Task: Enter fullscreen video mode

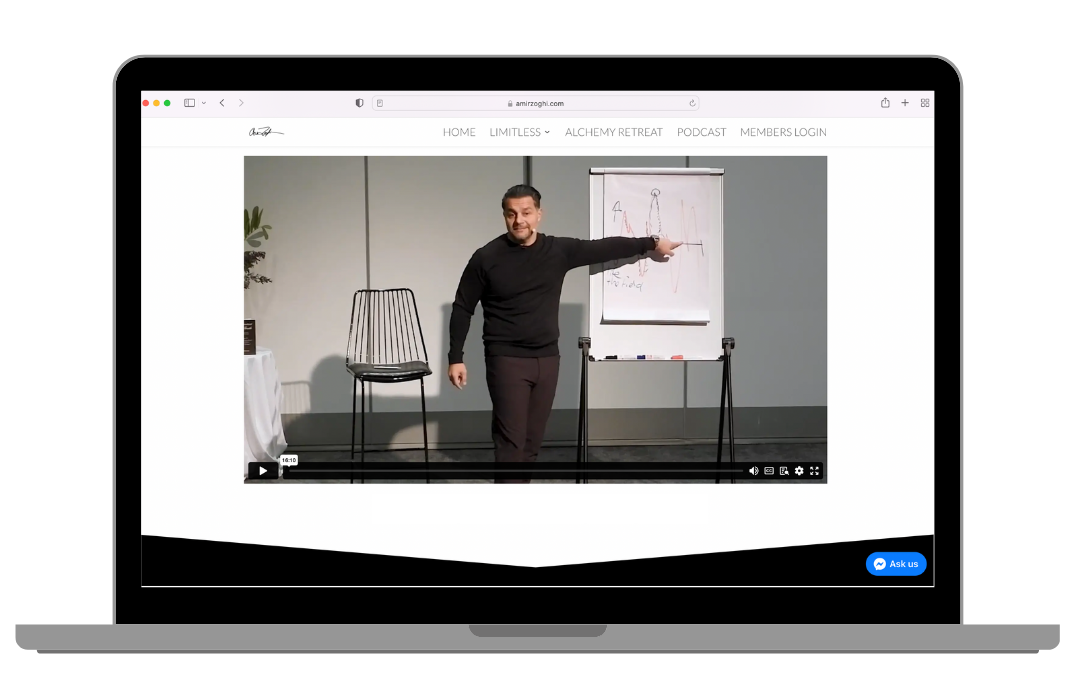Action: 815,471
